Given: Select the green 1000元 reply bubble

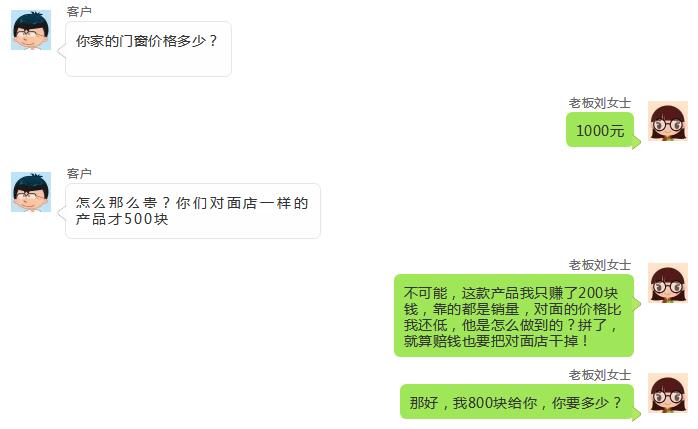Looking at the screenshot, I should (600, 130).
